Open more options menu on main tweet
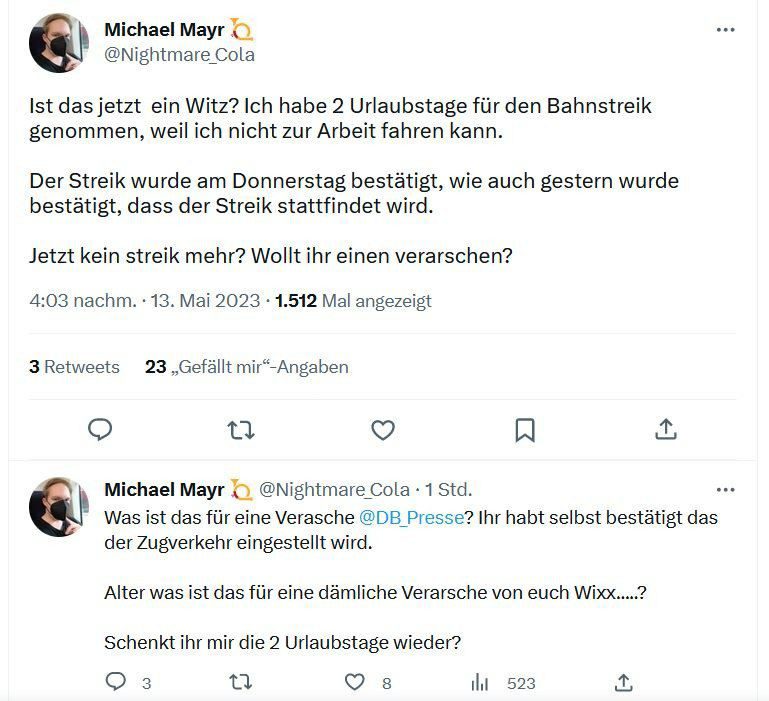769x701 pixels. [x=726, y=31]
